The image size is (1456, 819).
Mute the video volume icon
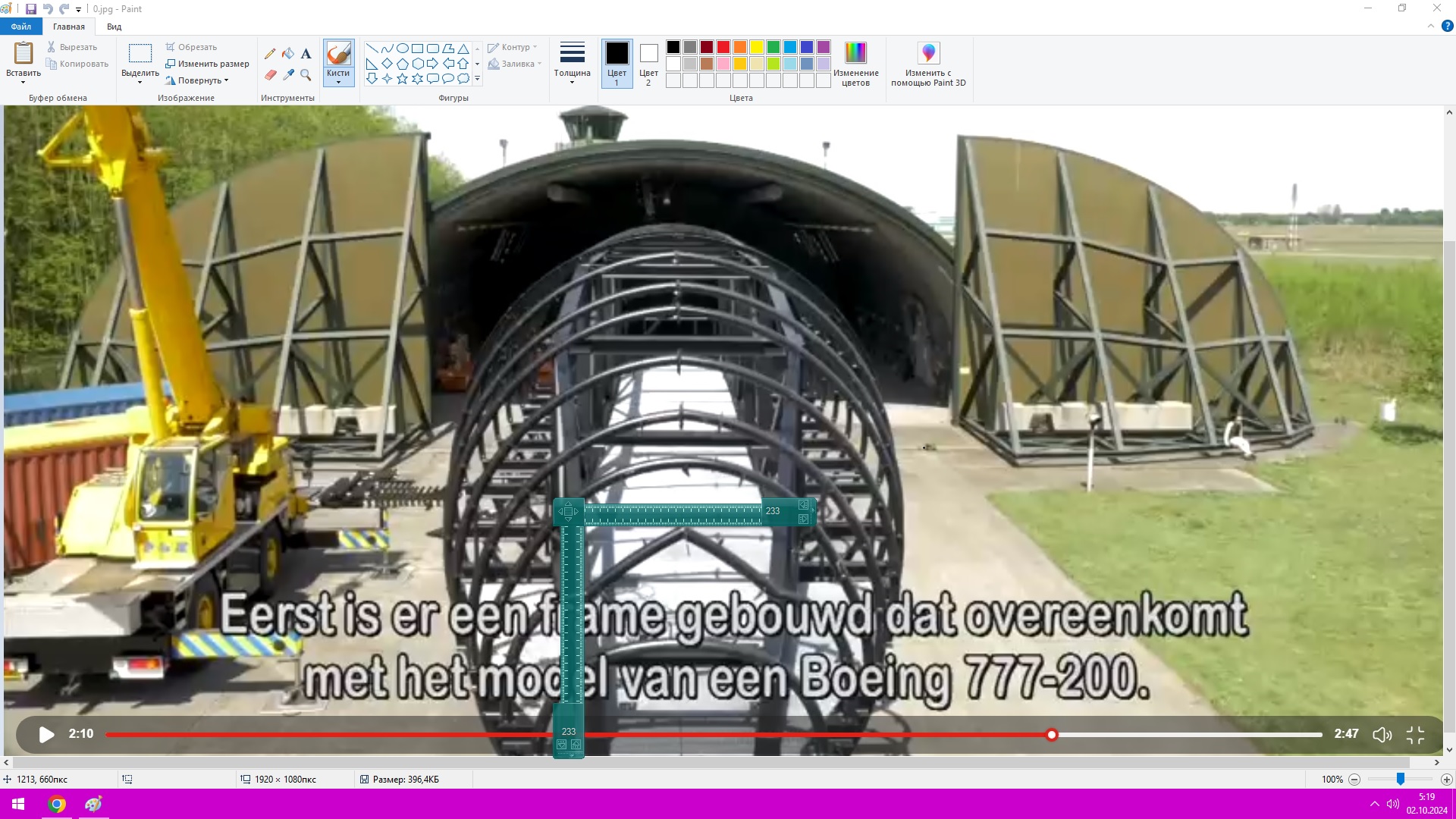coord(1382,735)
